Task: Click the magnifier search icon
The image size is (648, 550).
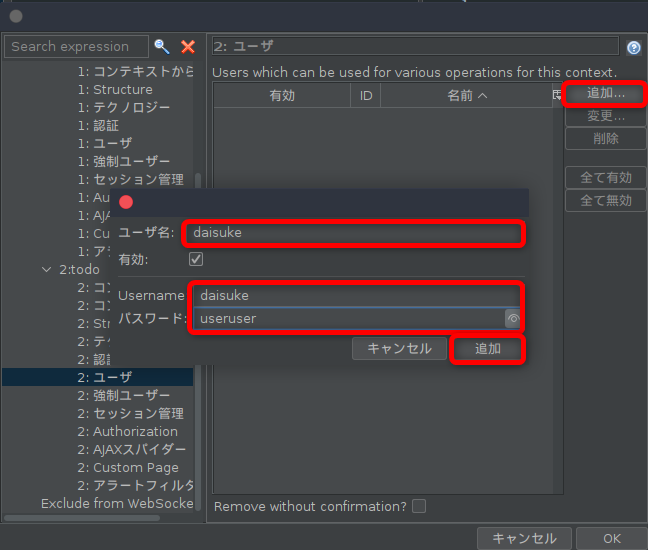Action: 162,47
